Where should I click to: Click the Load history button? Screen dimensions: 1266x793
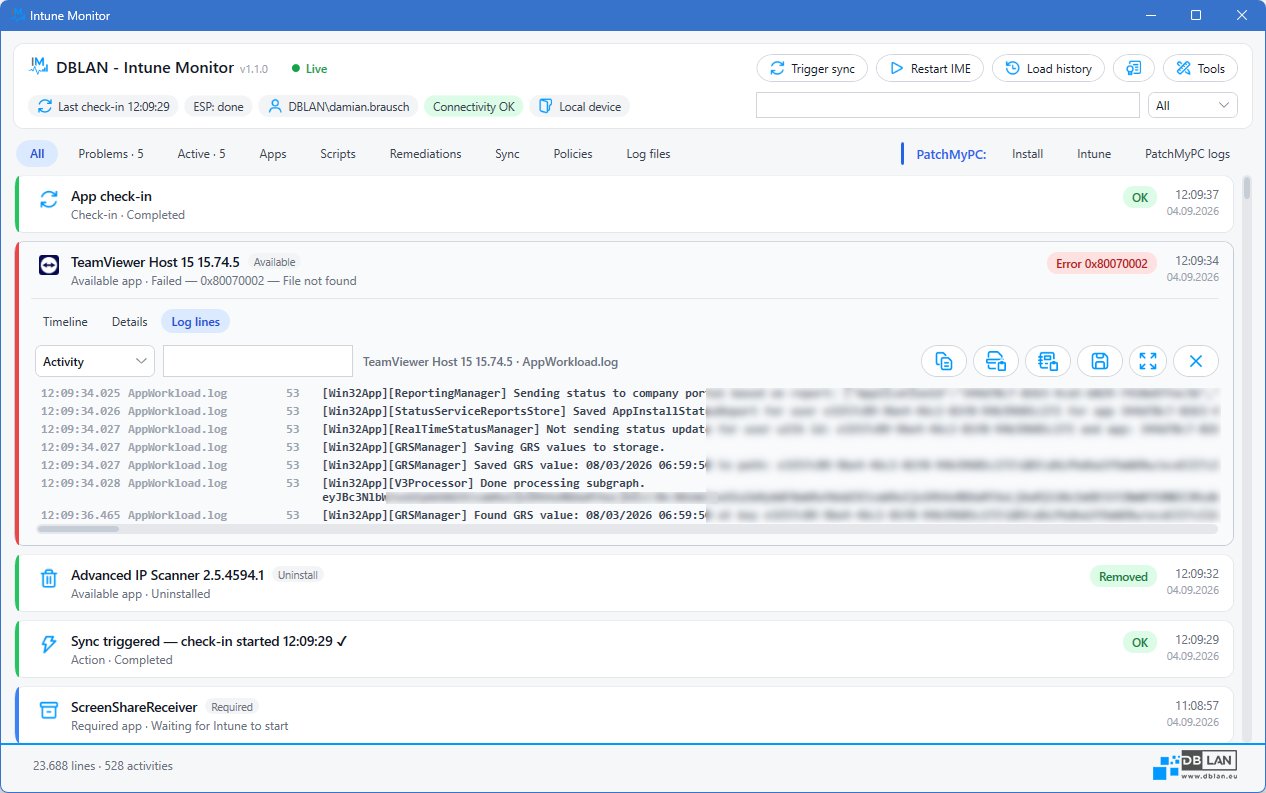1048,68
